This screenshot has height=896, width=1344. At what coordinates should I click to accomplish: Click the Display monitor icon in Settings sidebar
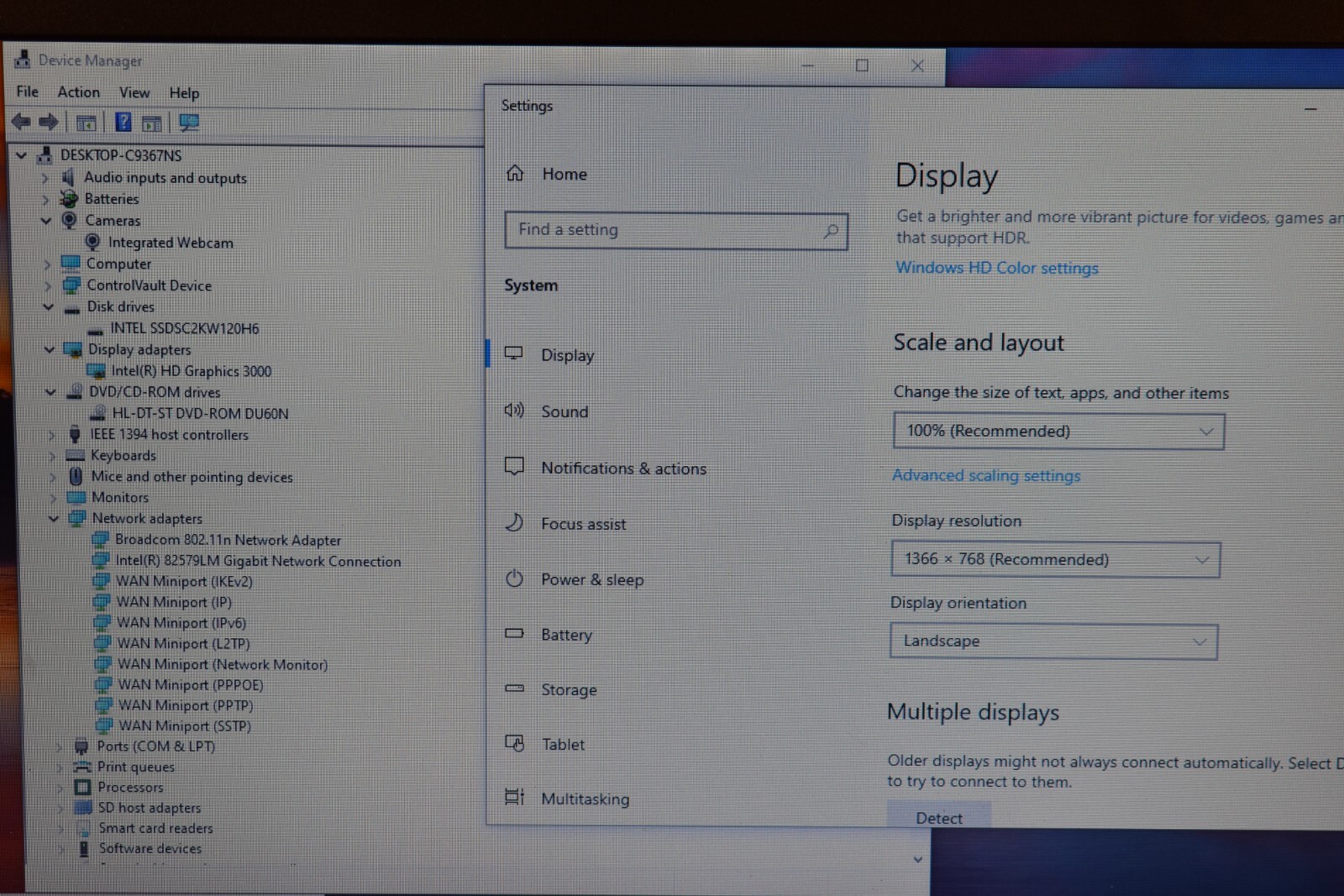[x=513, y=354]
